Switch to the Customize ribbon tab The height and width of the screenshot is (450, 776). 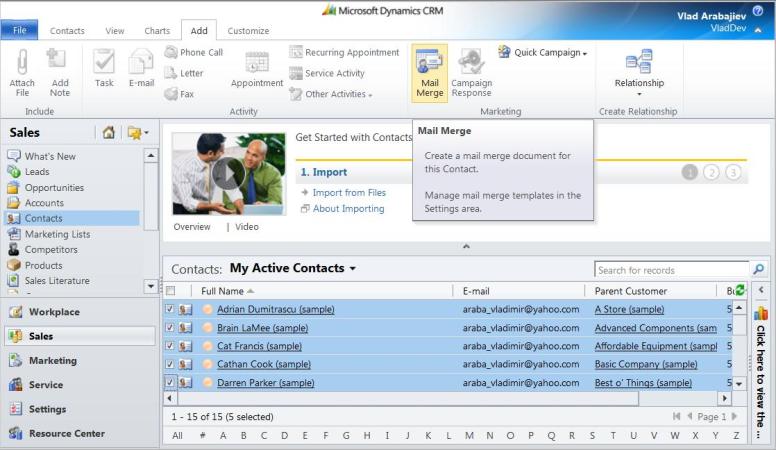coord(248,31)
